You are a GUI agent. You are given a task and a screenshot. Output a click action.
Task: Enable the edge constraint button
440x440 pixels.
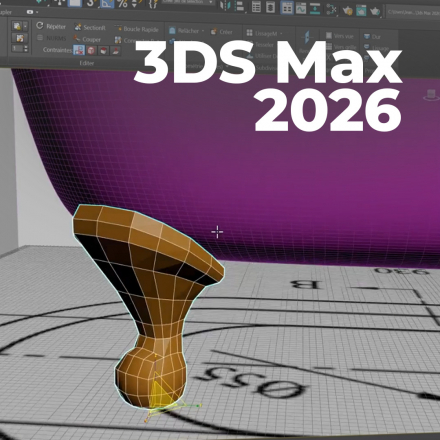point(91,51)
